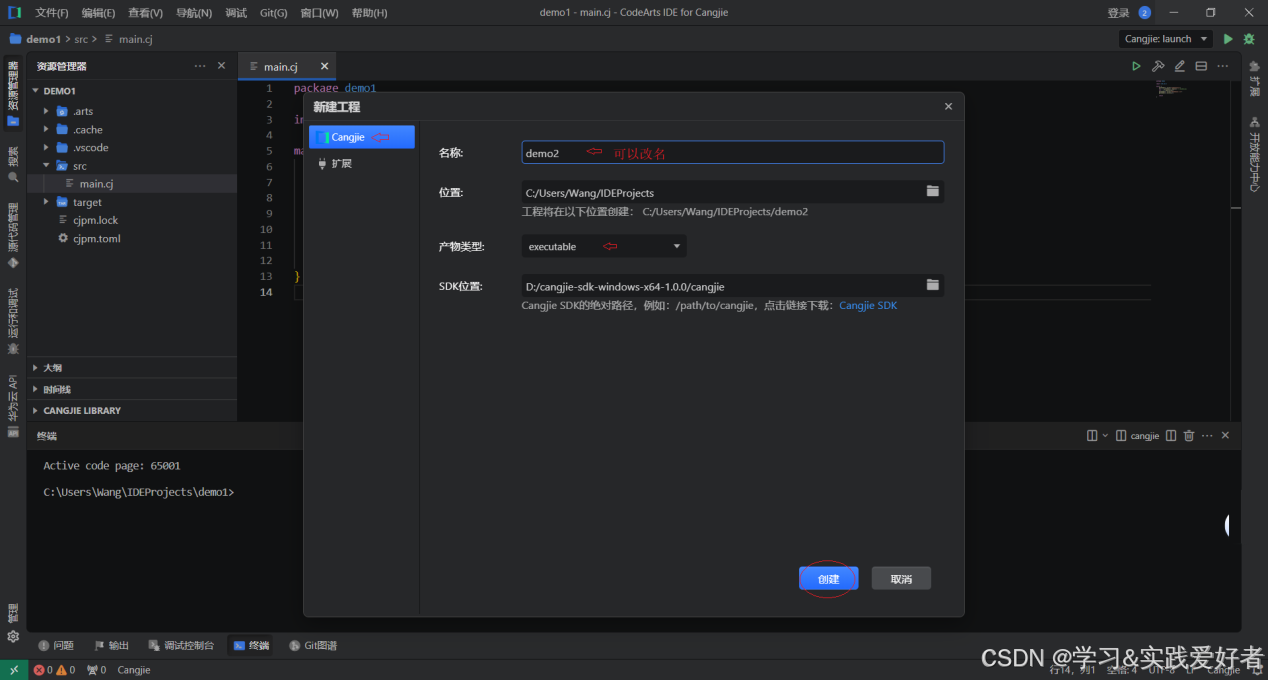
Task: Close the 资源管理器 side panel
Action: [221, 66]
